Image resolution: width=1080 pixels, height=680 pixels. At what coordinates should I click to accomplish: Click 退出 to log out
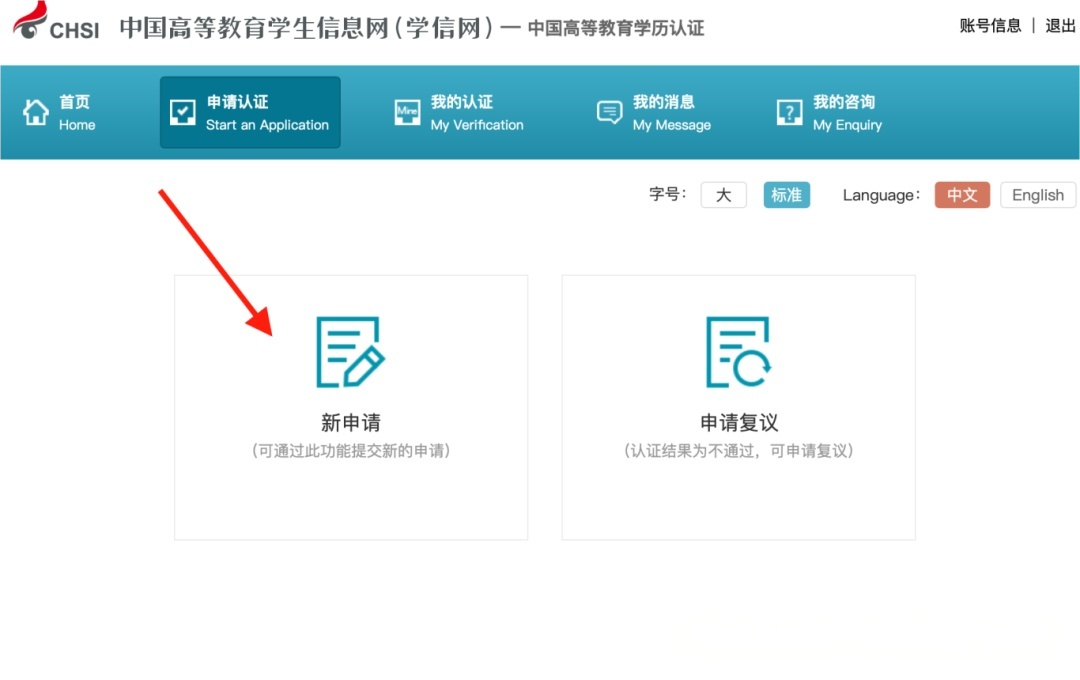point(1060,26)
